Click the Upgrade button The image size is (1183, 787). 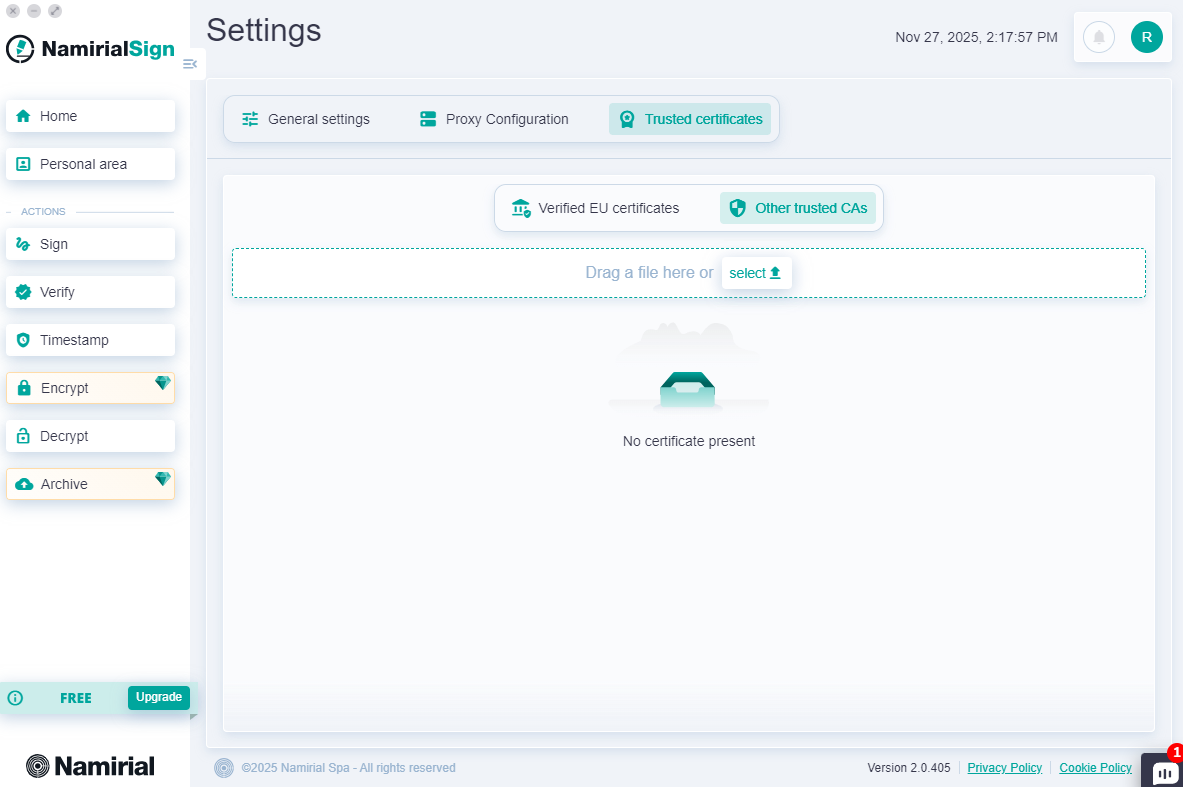158,697
